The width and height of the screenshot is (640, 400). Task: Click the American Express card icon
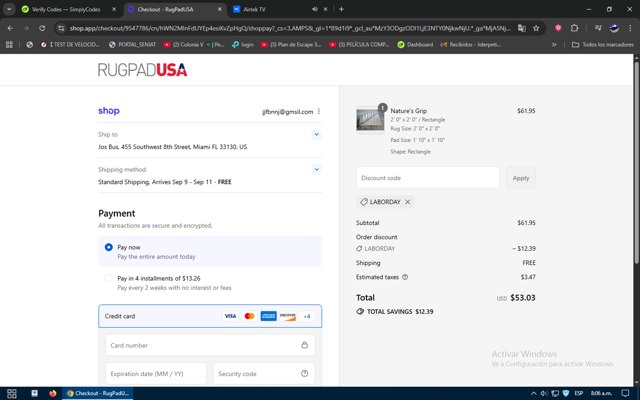click(268, 316)
